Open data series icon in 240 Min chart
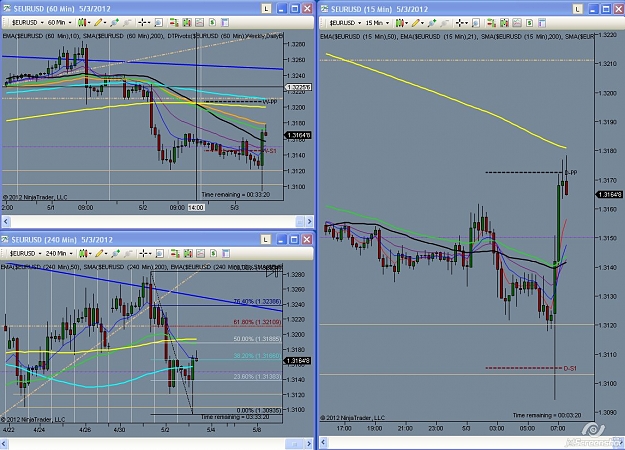 tap(188, 253)
